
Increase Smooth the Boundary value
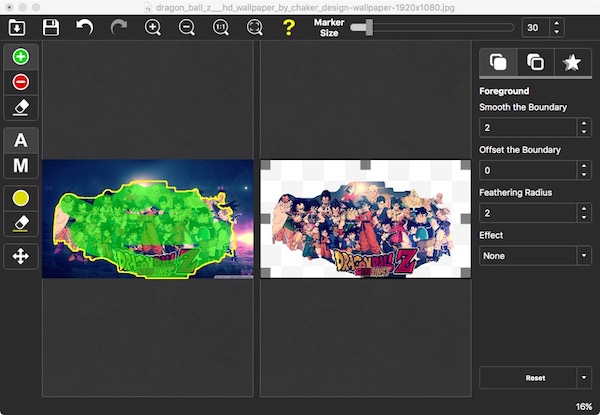(584, 123)
